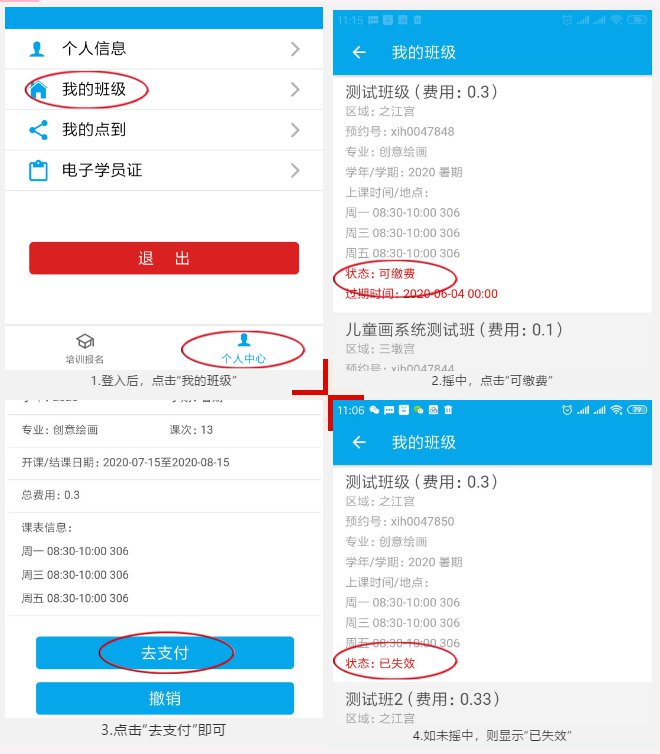Switch to 个人中心 bottom tab
Viewport: 660px width, 754px height.
tap(244, 349)
